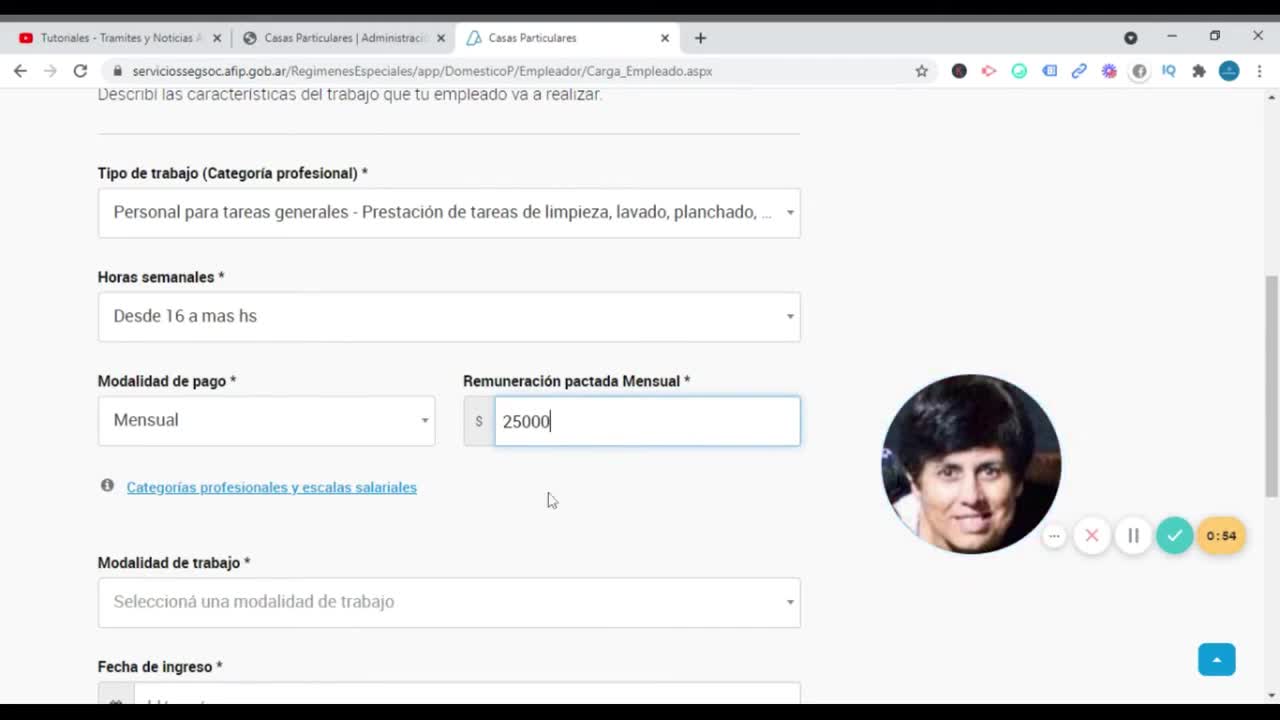
Task: Bookmark this page with the star icon
Action: pyautogui.click(x=921, y=71)
